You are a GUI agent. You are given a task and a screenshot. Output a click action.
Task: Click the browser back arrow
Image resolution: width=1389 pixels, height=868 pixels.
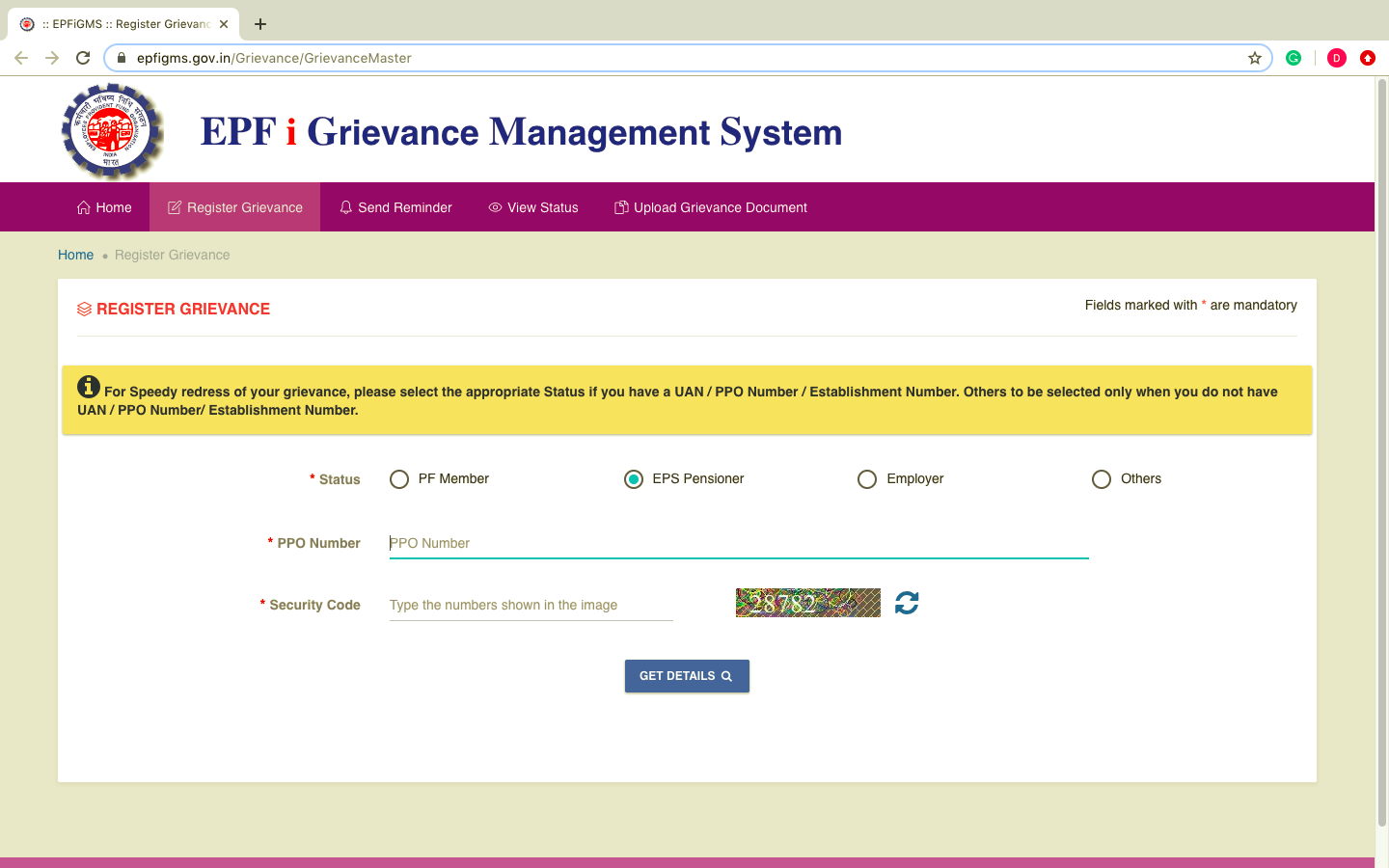coord(21,58)
